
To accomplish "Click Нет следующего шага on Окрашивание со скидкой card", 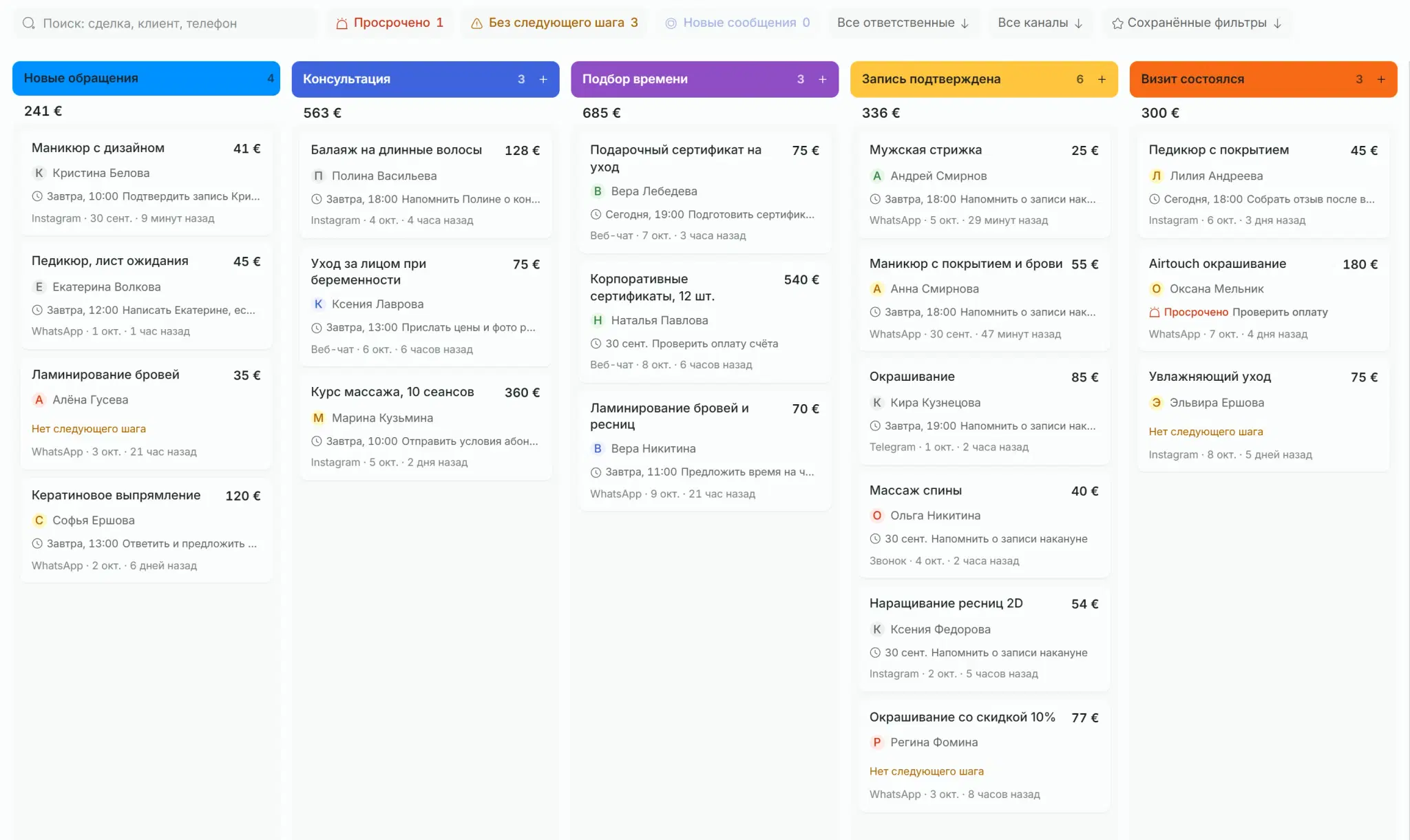I will (926, 771).
